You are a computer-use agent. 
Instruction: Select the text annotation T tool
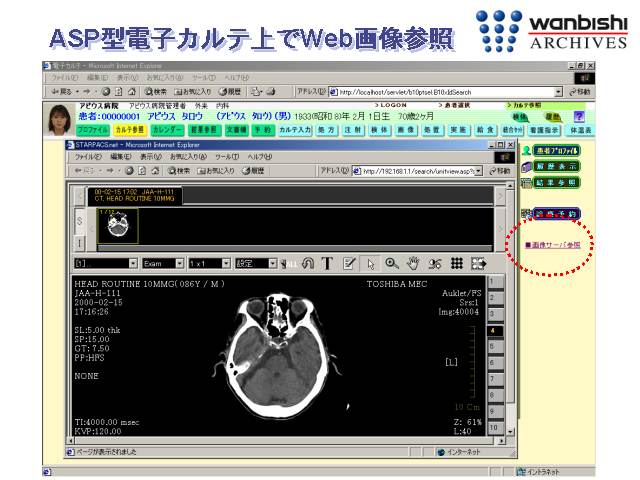(x=326, y=263)
